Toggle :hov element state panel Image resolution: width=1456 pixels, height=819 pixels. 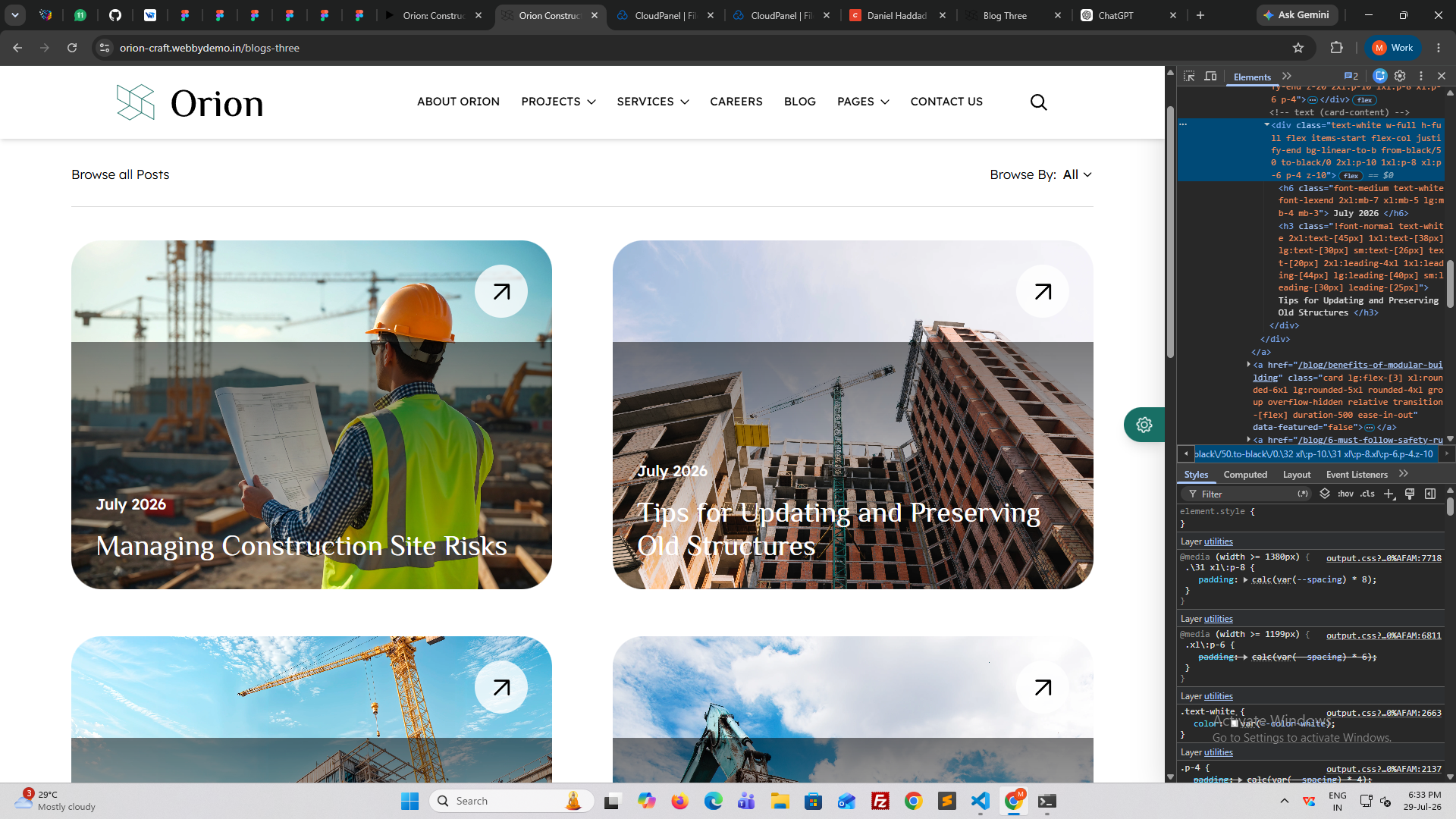click(1346, 494)
